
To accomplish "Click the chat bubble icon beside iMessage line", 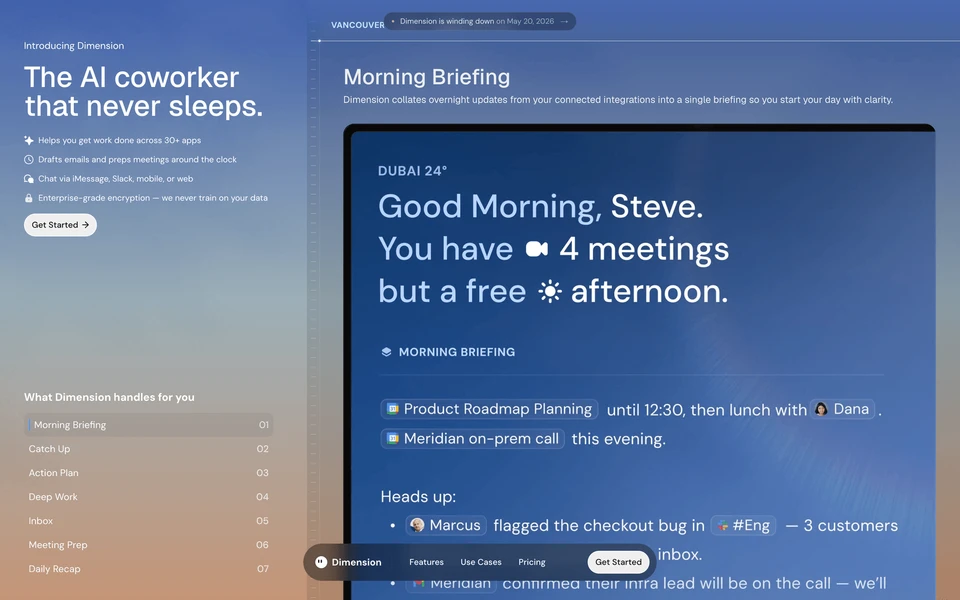I will coord(29,179).
